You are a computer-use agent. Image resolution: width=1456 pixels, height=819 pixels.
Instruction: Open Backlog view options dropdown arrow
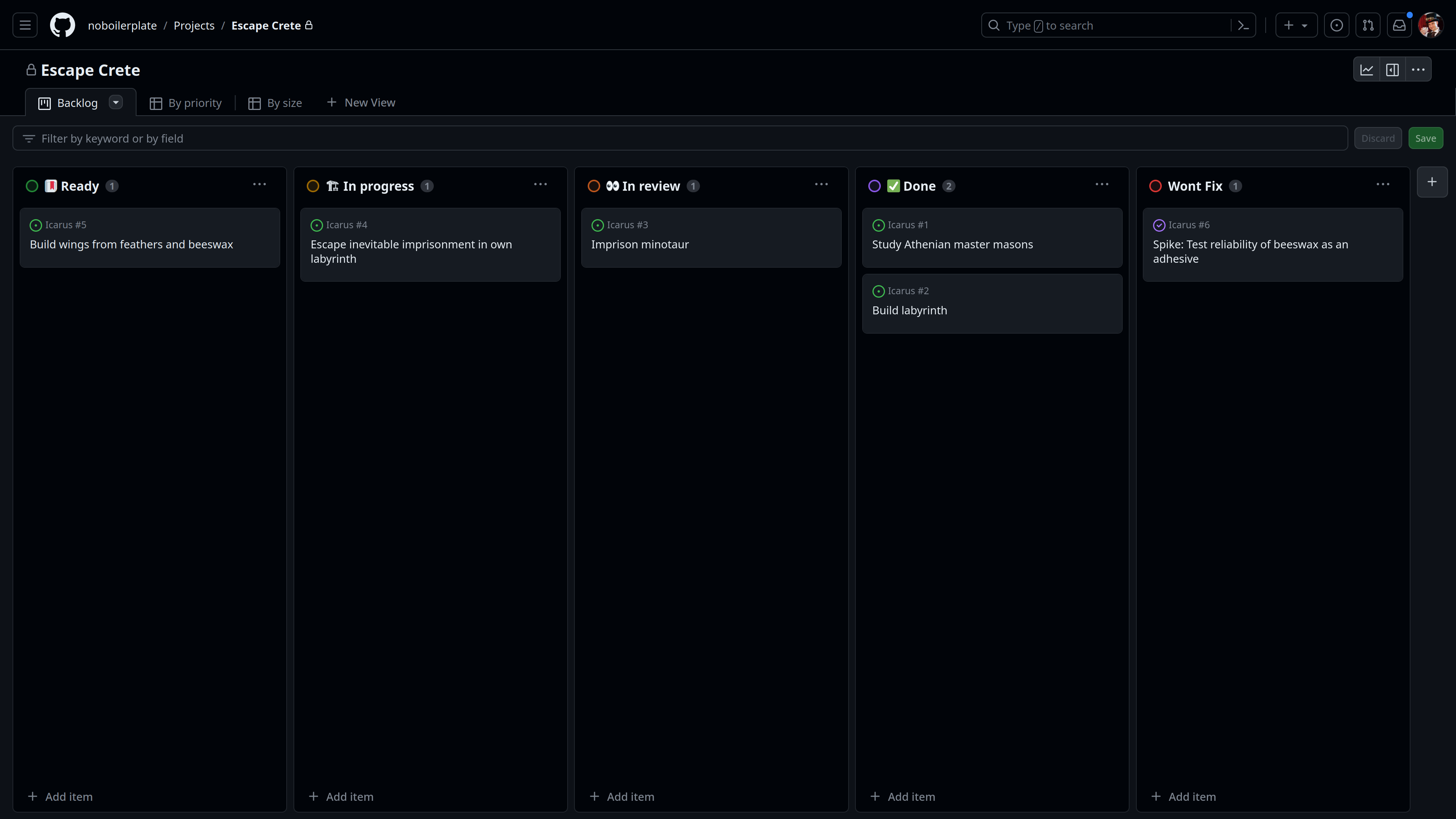(x=116, y=102)
